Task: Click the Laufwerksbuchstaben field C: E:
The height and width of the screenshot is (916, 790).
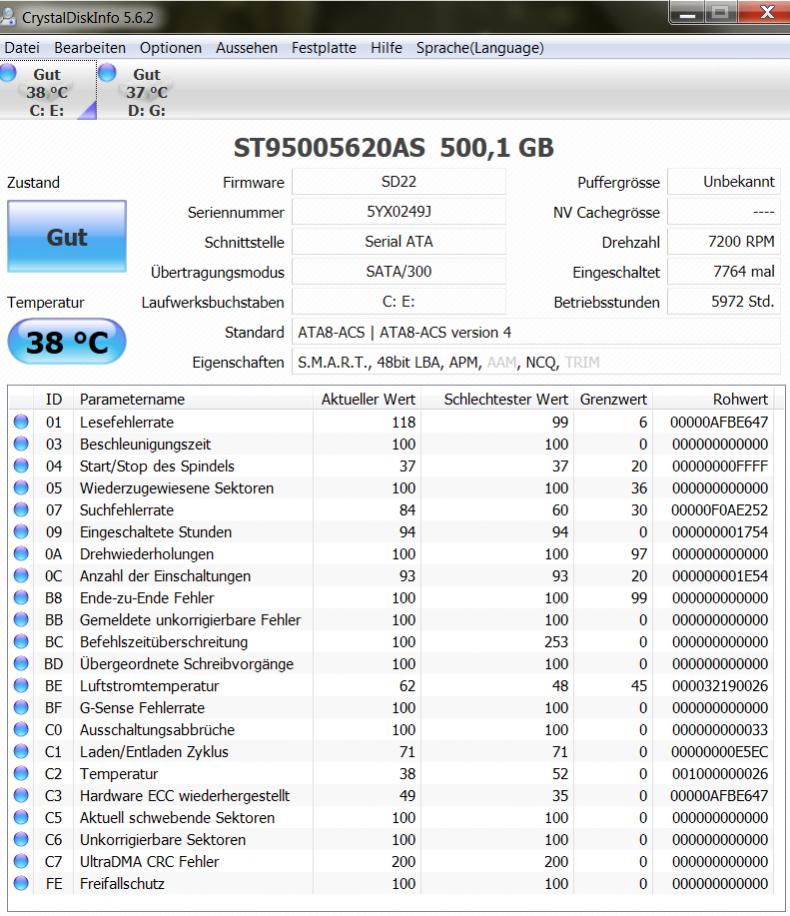Action: tap(399, 301)
